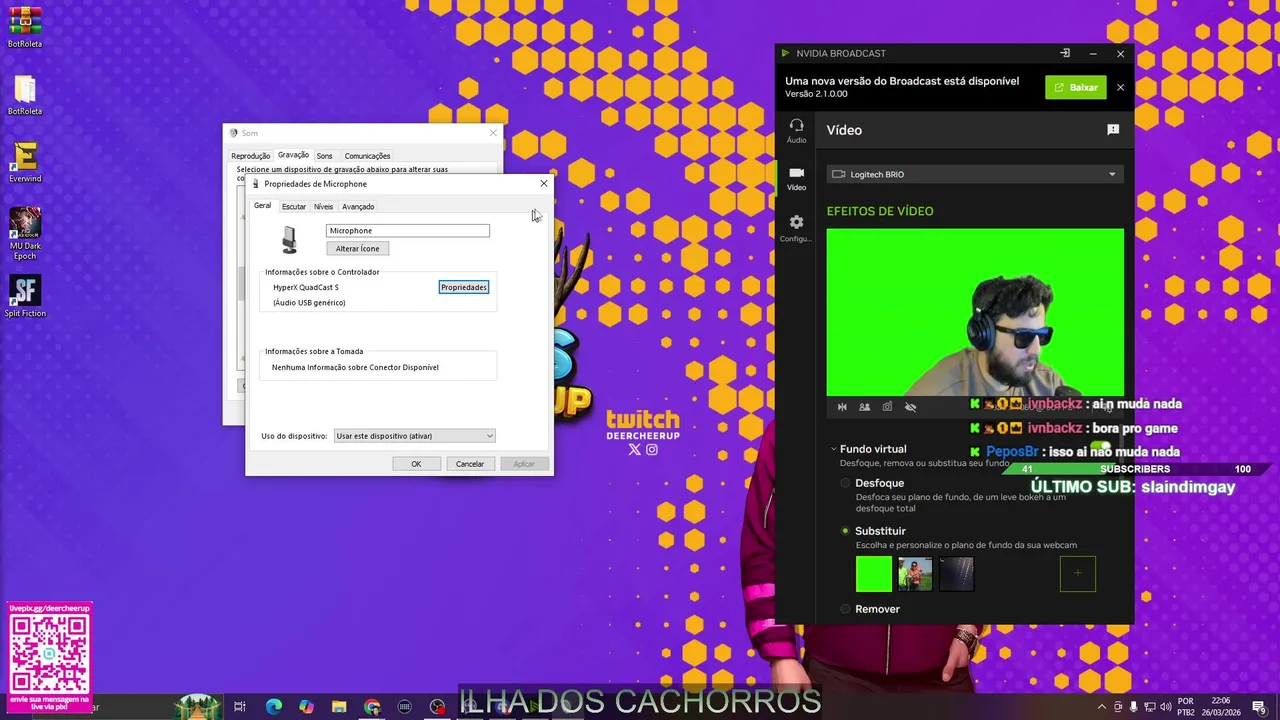1280x720 pixels.
Task: Confirm with OK in Microphone properties
Action: click(x=416, y=464)
